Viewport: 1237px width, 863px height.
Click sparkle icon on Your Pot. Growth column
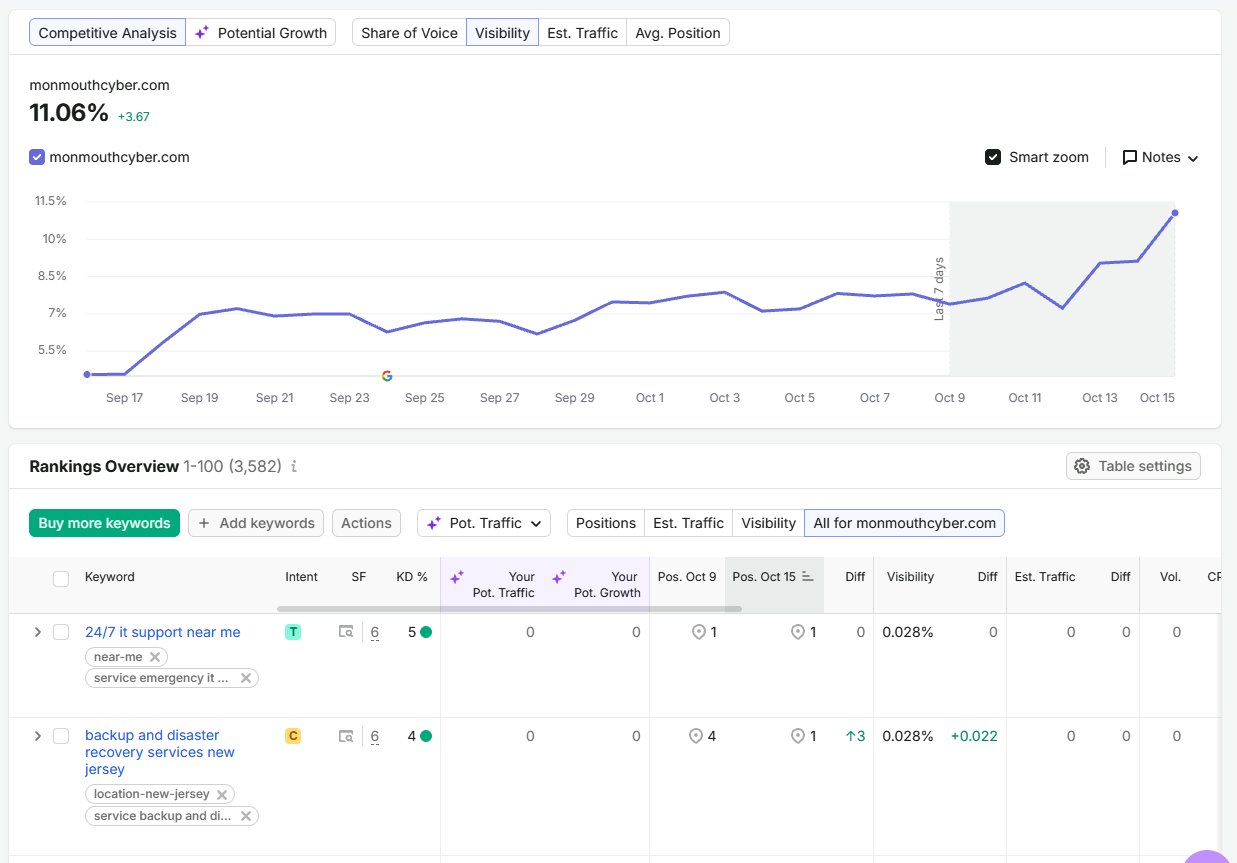click(x=559, y=577)
